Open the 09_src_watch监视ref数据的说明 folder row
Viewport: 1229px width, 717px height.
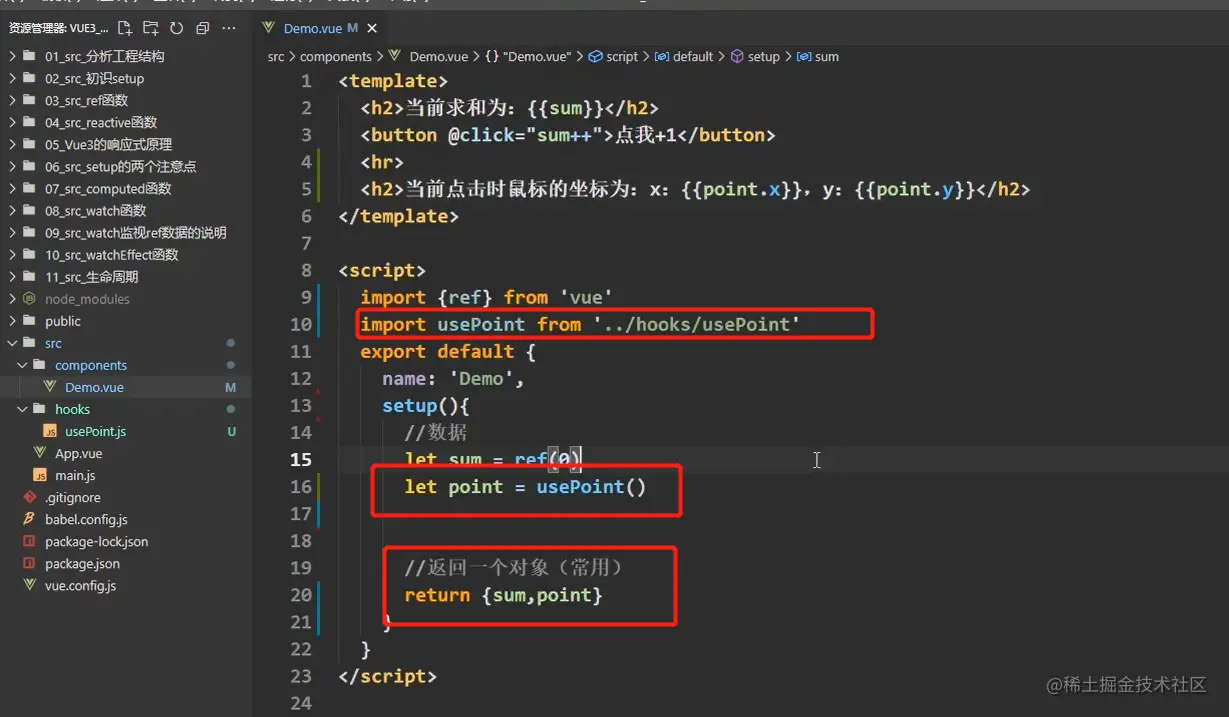click(x=125, y=232)
